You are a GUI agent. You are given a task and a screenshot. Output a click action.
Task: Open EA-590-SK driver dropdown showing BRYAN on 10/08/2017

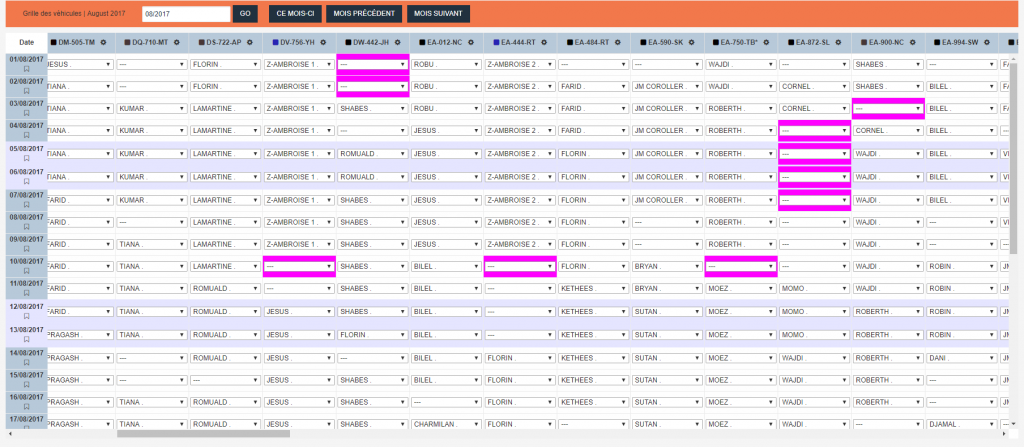[667, 267]
